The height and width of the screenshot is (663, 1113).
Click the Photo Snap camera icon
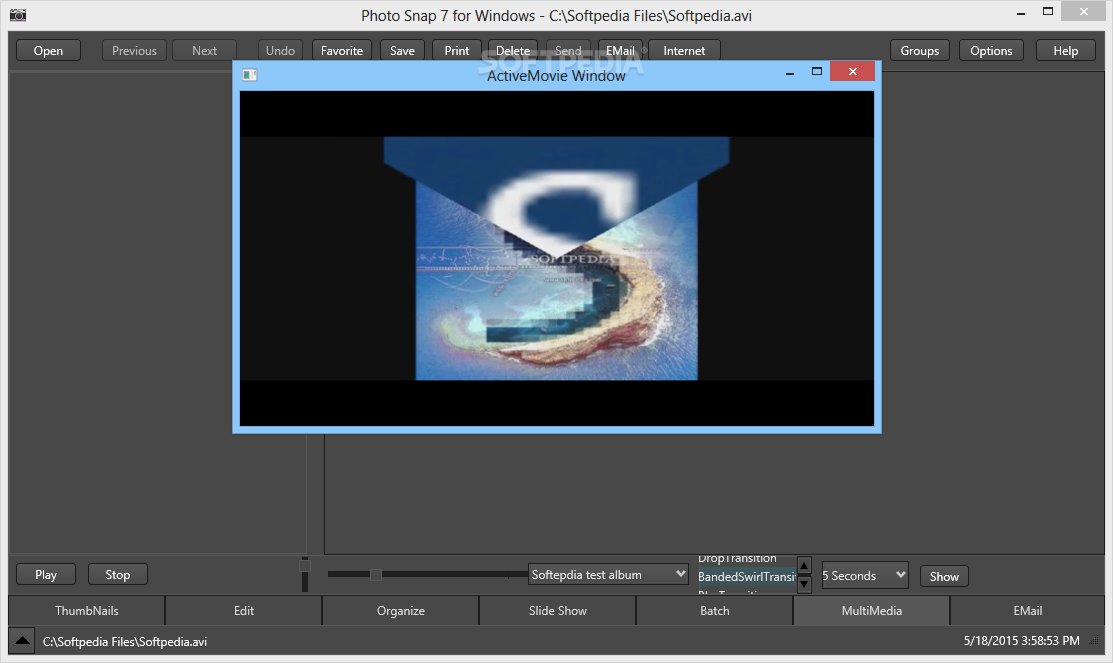(x=18, y=15)
